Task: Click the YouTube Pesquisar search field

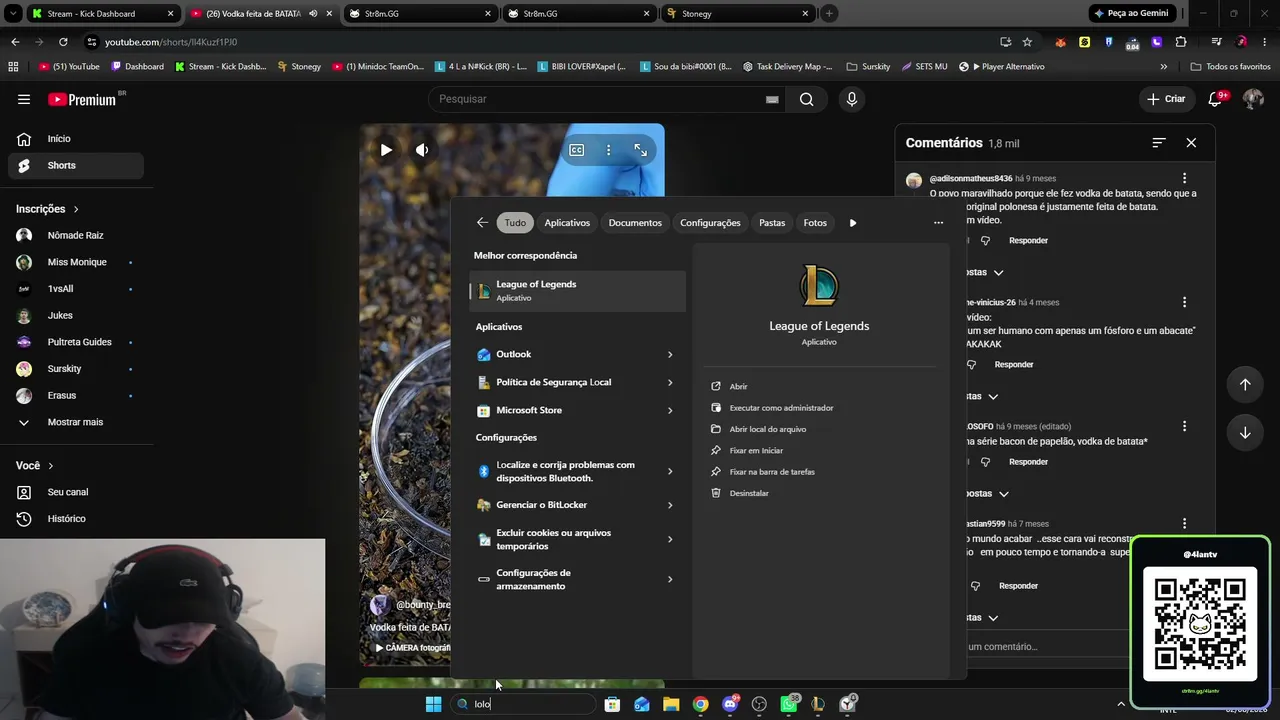Action: (608, 99)
